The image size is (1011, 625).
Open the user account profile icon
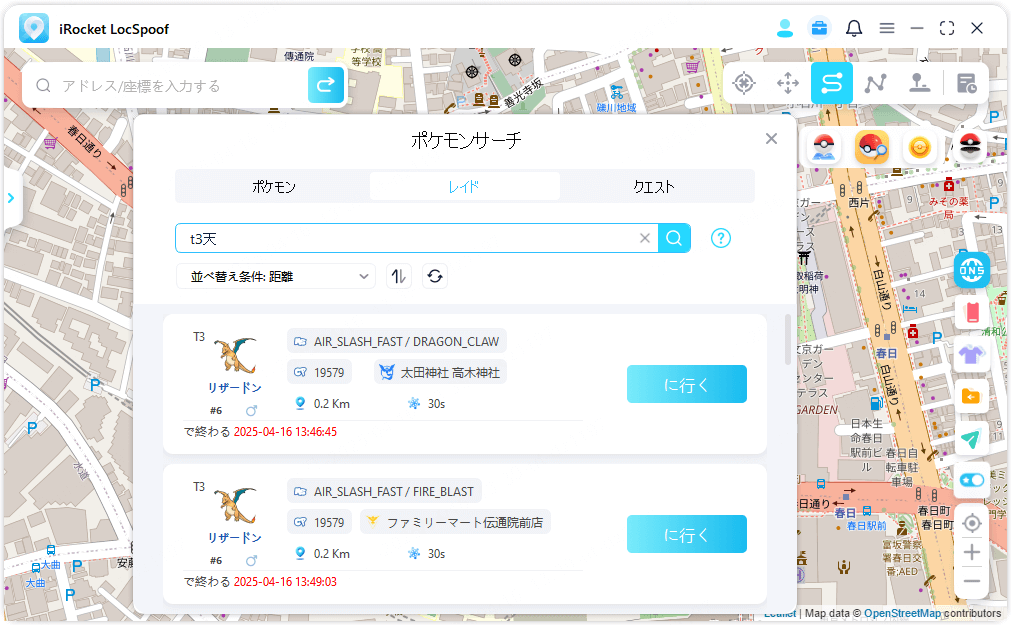785,28
